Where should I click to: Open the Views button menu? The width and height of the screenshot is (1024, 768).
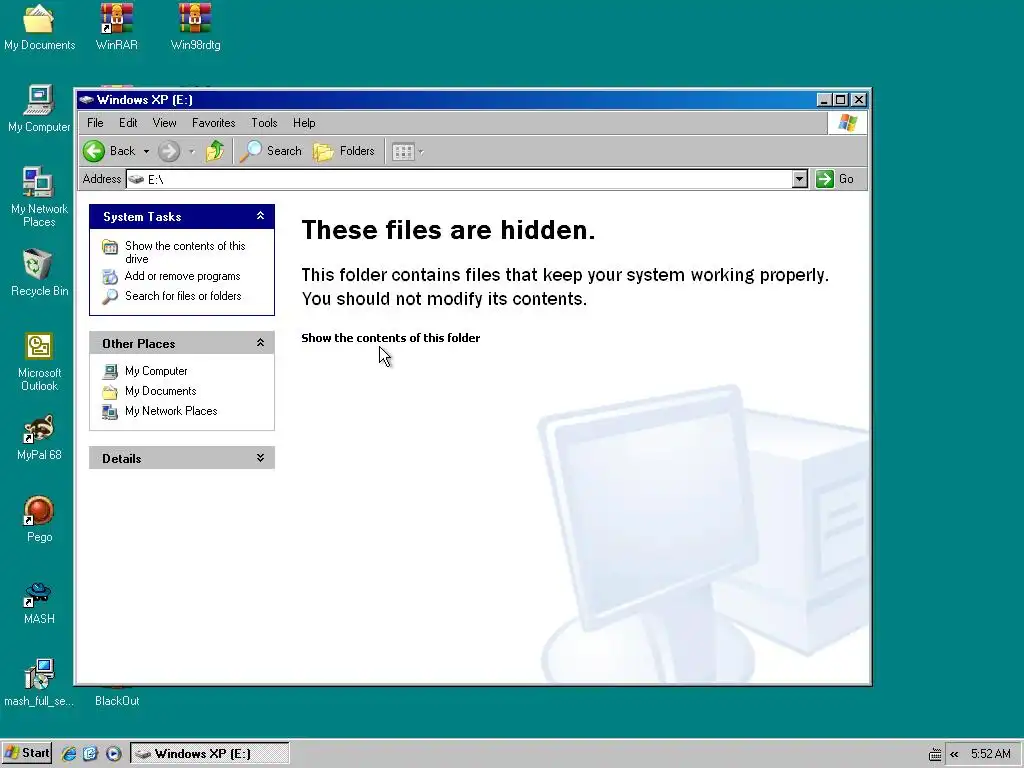click(408, 152)
